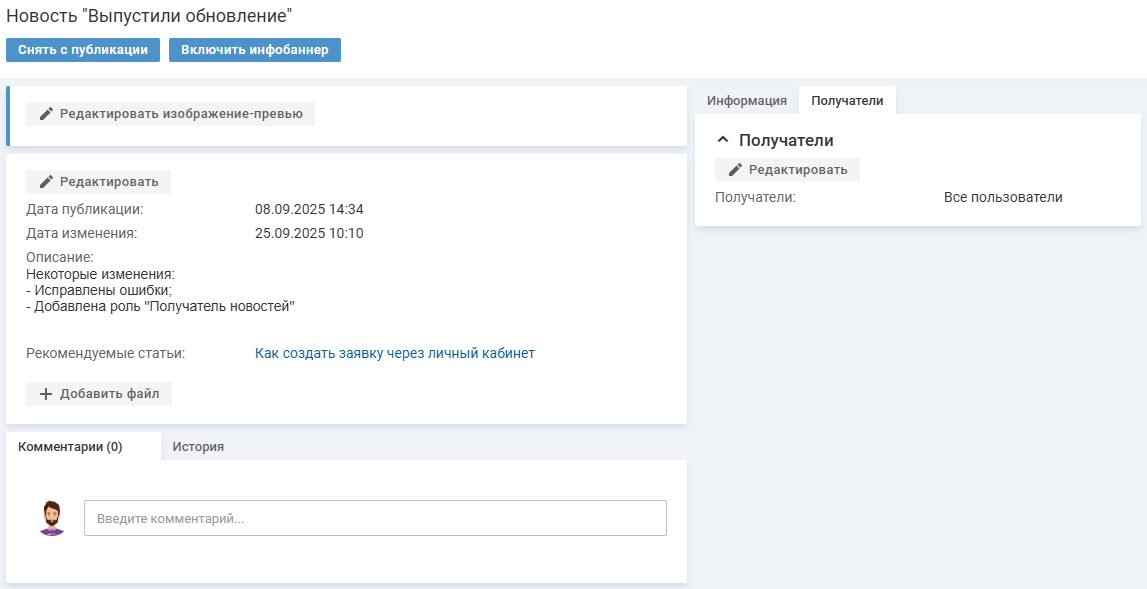The height and width of the screenshot is (589, 1147).
Task: Click the 'Все пользователи' recipients value
Action: pyautogui.click(x=1002, y=197)
